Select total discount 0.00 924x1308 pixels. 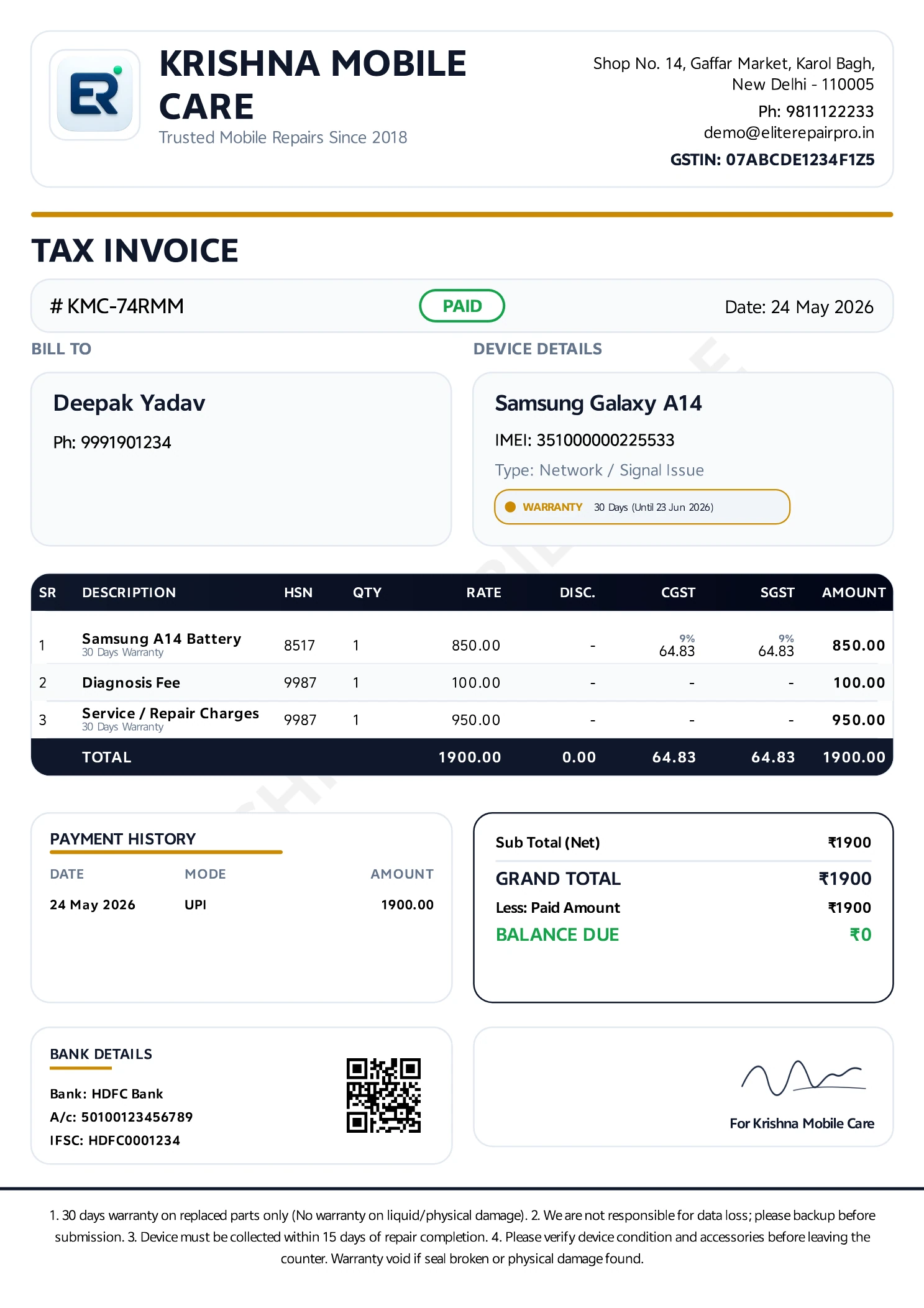579,757
